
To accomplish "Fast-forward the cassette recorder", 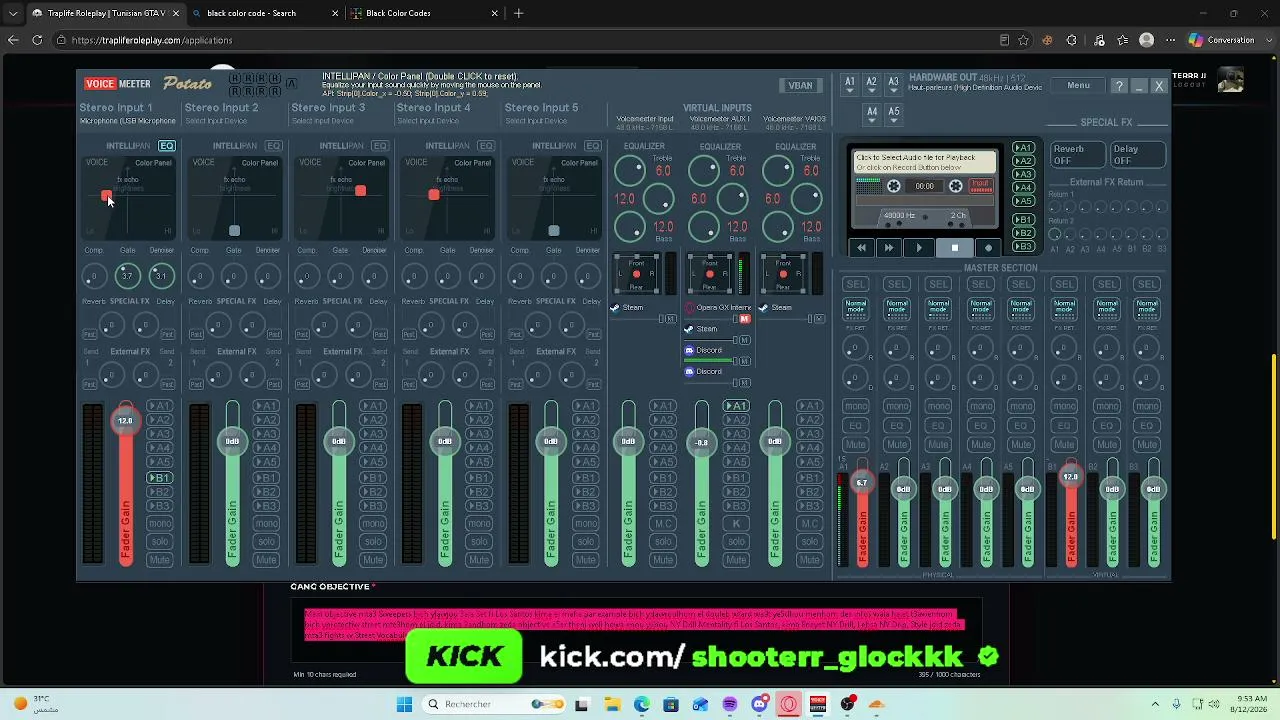I will tap(888, 248).
